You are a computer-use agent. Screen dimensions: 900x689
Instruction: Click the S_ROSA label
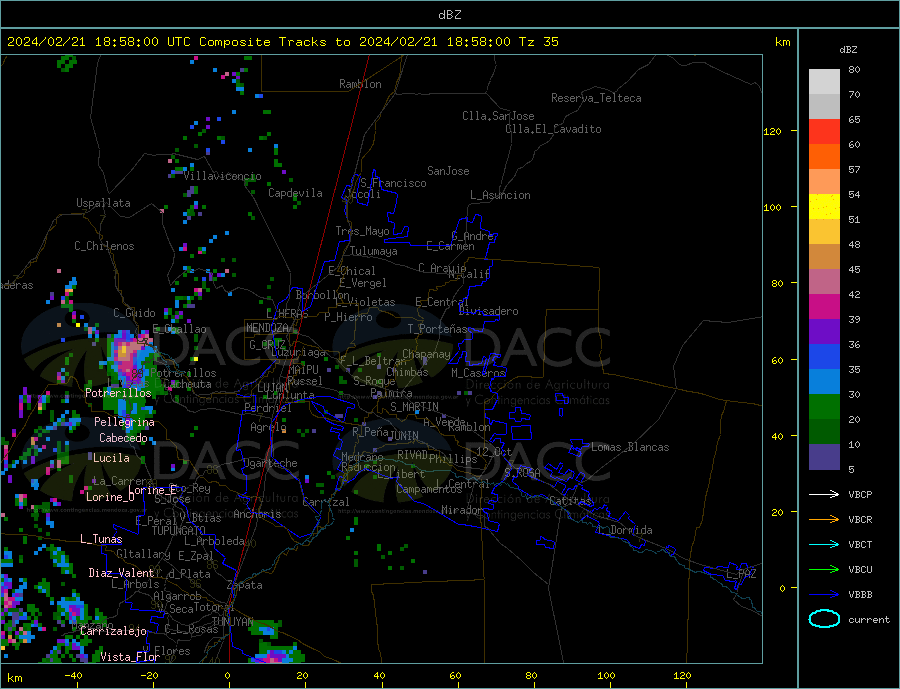coord(522,473)
